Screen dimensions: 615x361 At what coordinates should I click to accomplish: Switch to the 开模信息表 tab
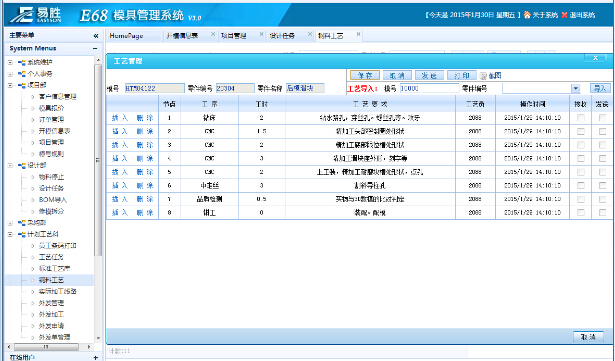(182, 36)
